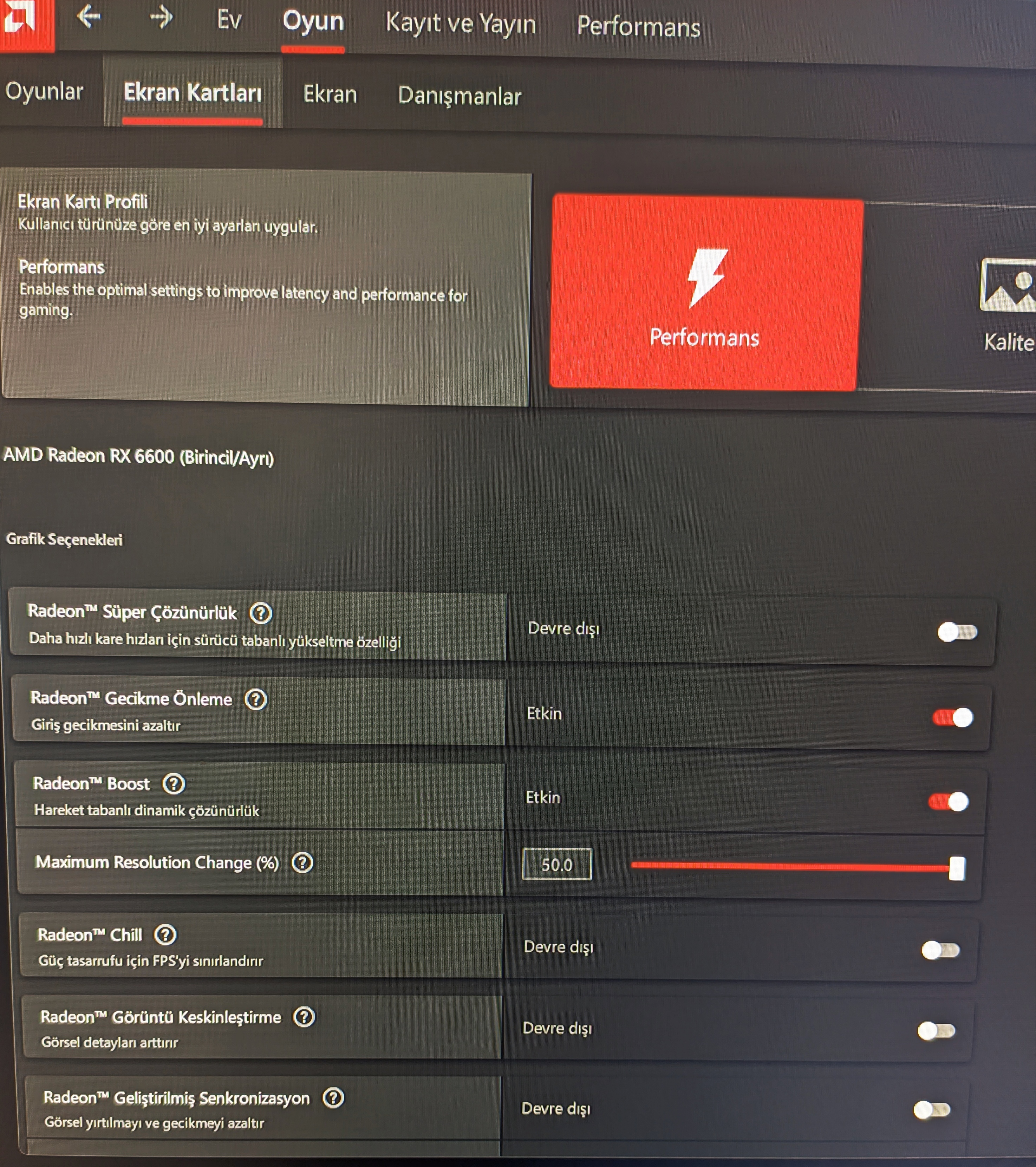This screenshot has height=1167, width=1036.
Task: Click Etkin status of Radeon Boost
Action: click(542, 797)
